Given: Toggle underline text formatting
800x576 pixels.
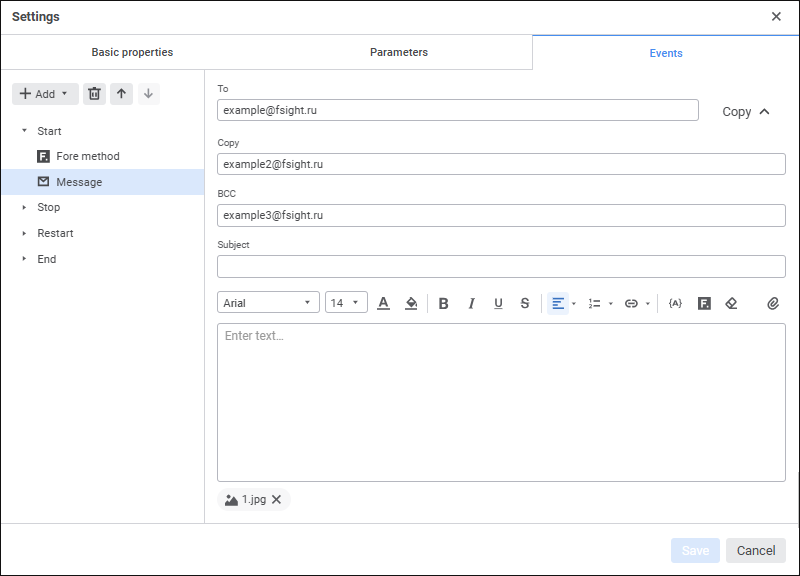Looking at the screenshot, I should pyautogui.click(x=498, y=303).
